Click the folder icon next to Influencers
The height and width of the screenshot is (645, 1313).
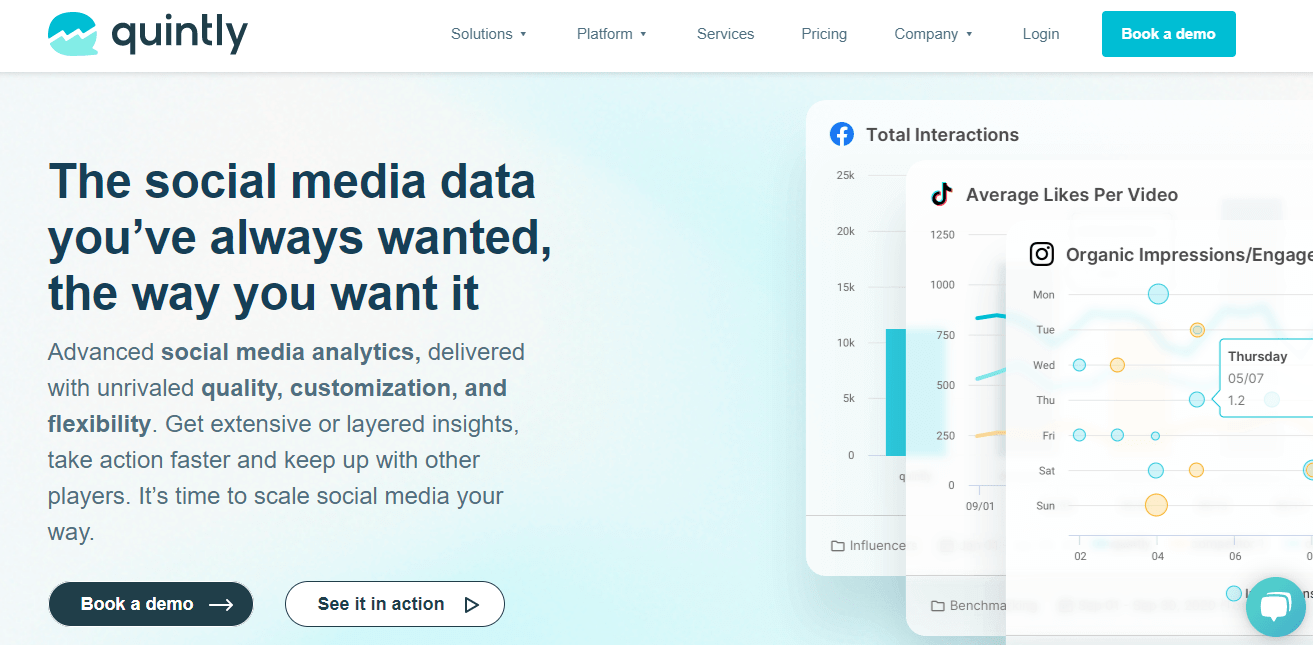[838, 546]
